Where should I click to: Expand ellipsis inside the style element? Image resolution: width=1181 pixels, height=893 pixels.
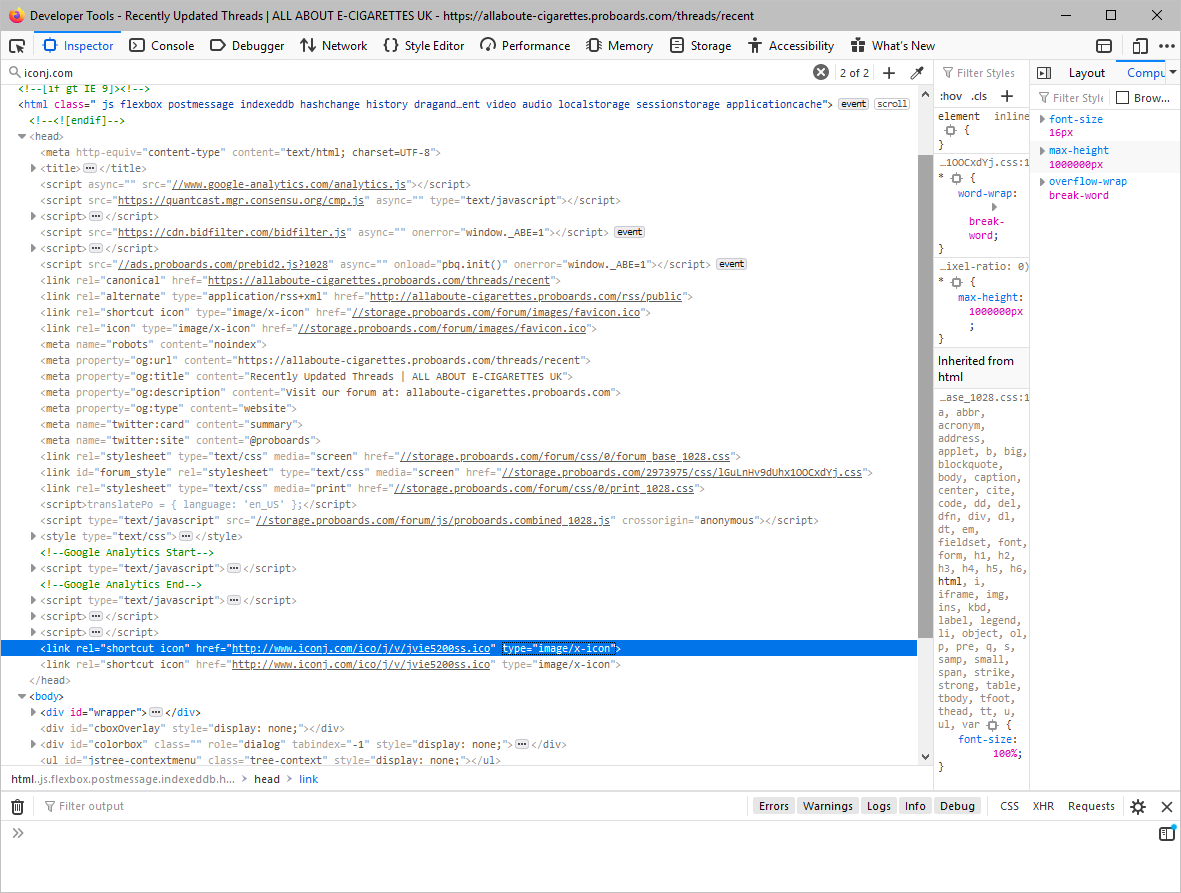click(x=185, y=536)
